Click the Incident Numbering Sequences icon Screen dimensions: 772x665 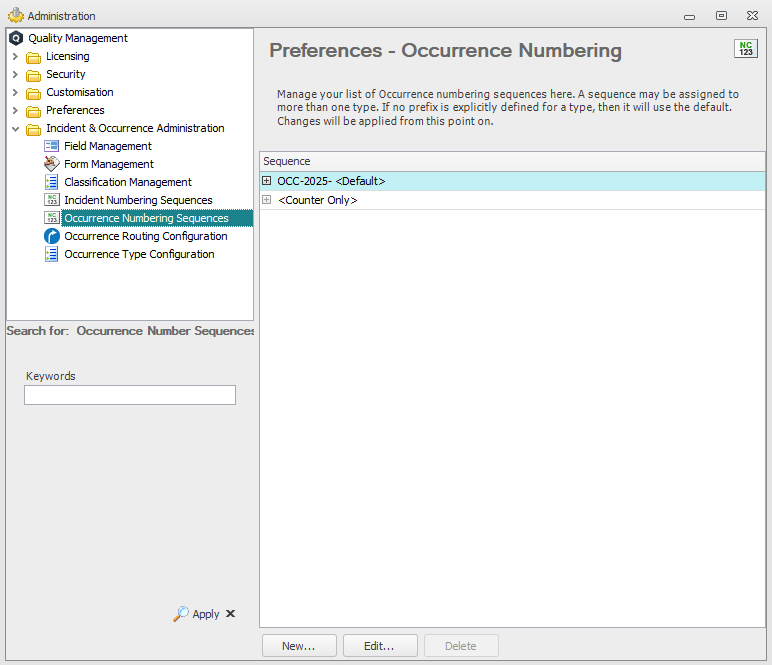(51, 200)
